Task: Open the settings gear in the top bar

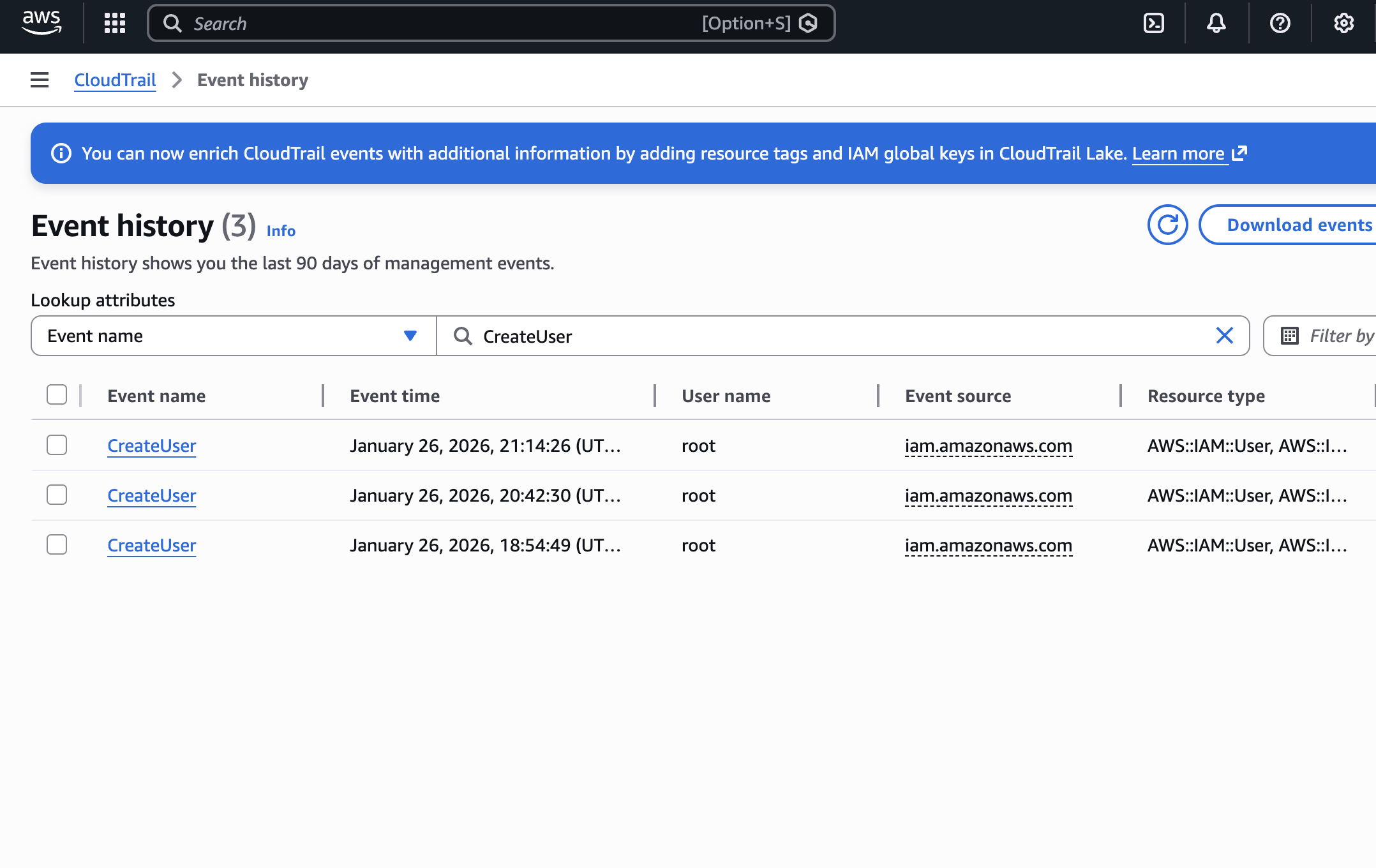Action: 1344,23
